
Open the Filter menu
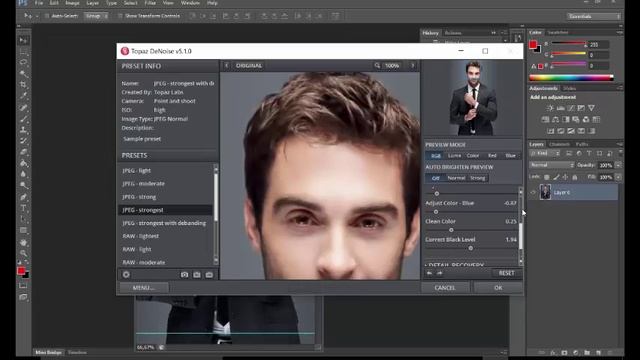(150, 3)
